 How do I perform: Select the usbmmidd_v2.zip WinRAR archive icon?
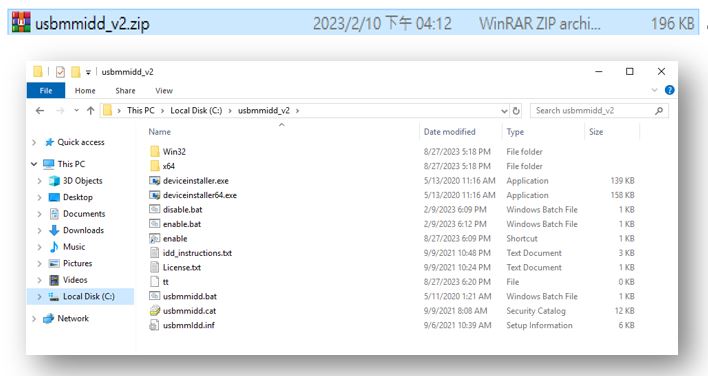(x=21, y=22)
